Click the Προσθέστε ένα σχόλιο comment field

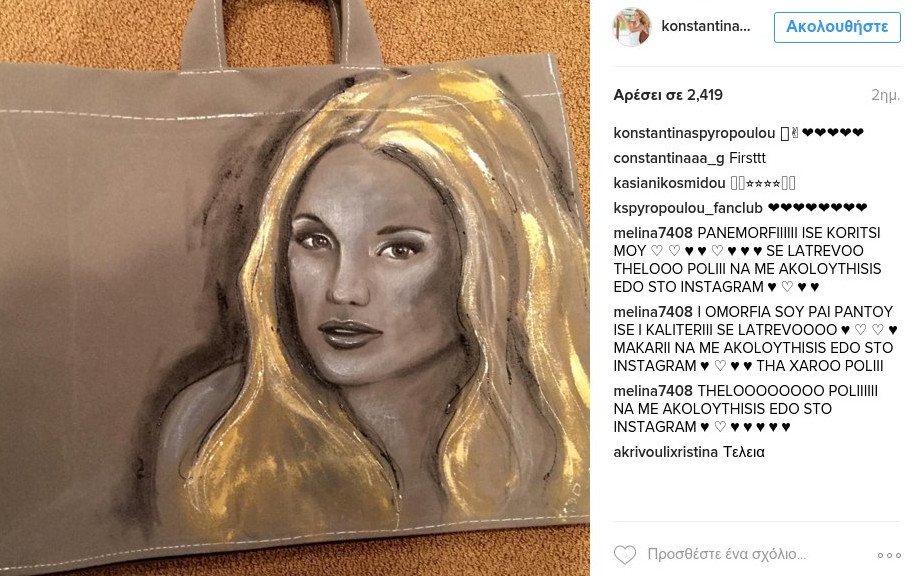point(726,554)
